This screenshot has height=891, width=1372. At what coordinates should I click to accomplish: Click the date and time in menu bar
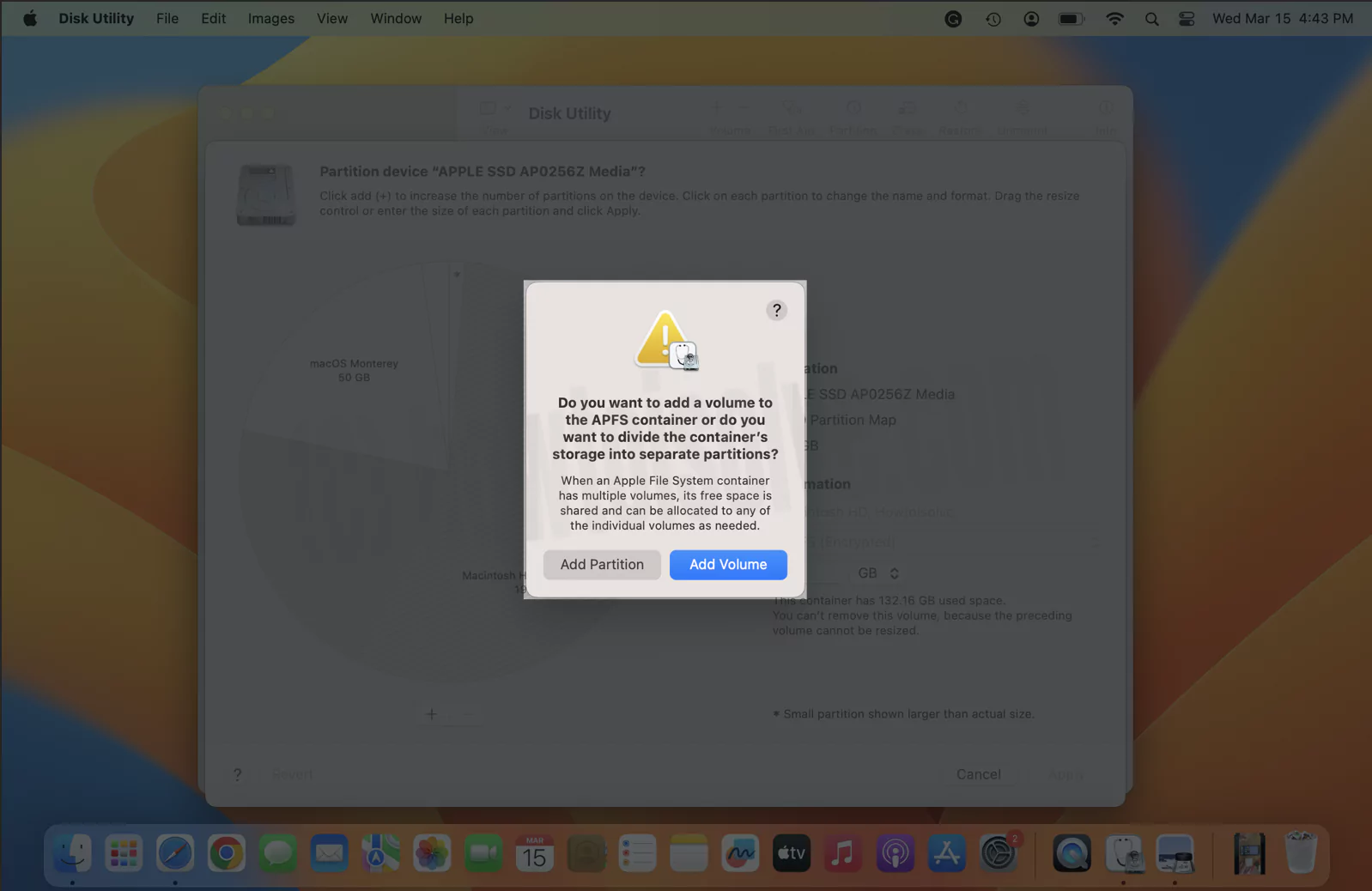[1283, 18]
